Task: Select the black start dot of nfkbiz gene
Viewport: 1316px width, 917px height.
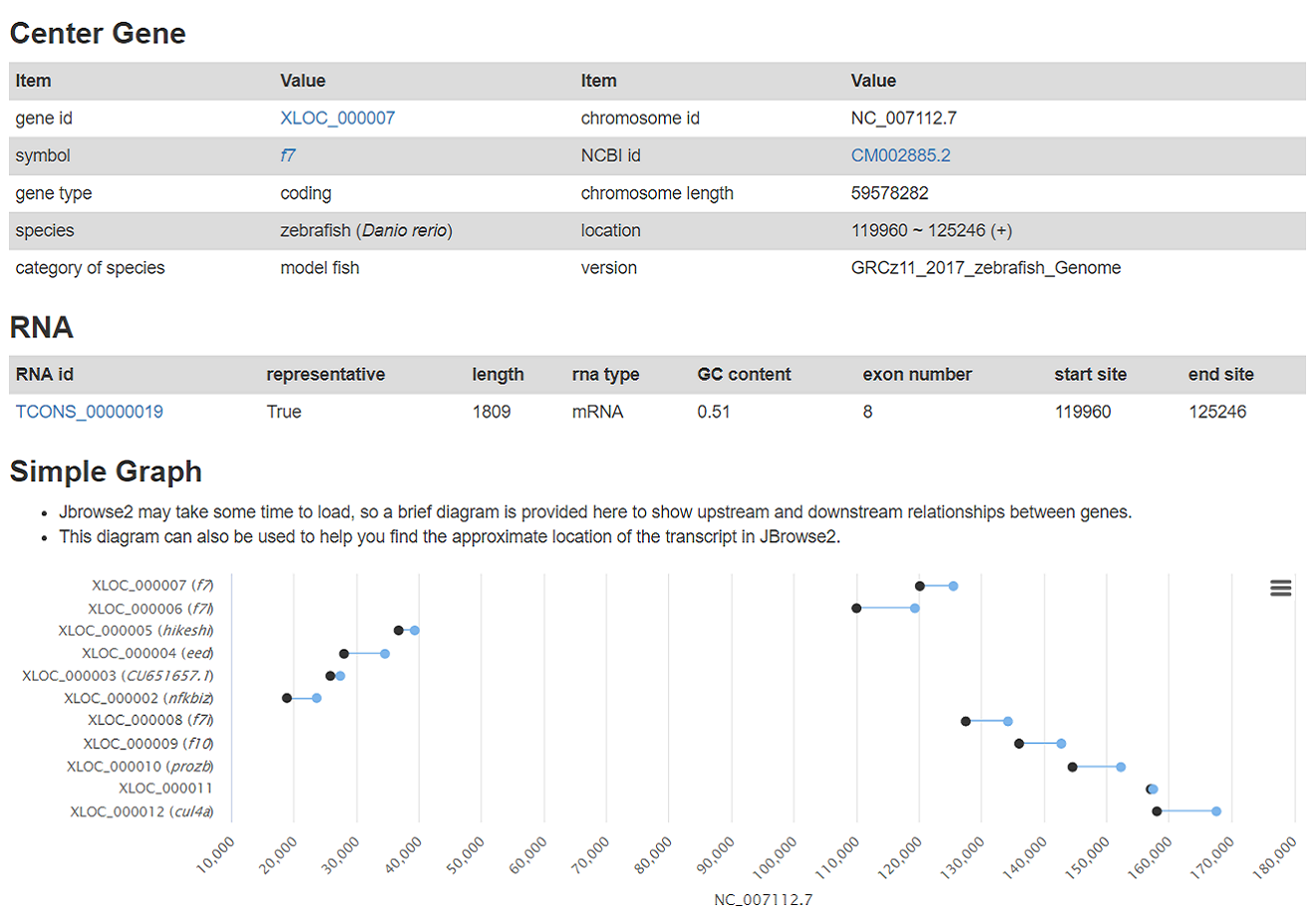Action: (x=287, y=698)
